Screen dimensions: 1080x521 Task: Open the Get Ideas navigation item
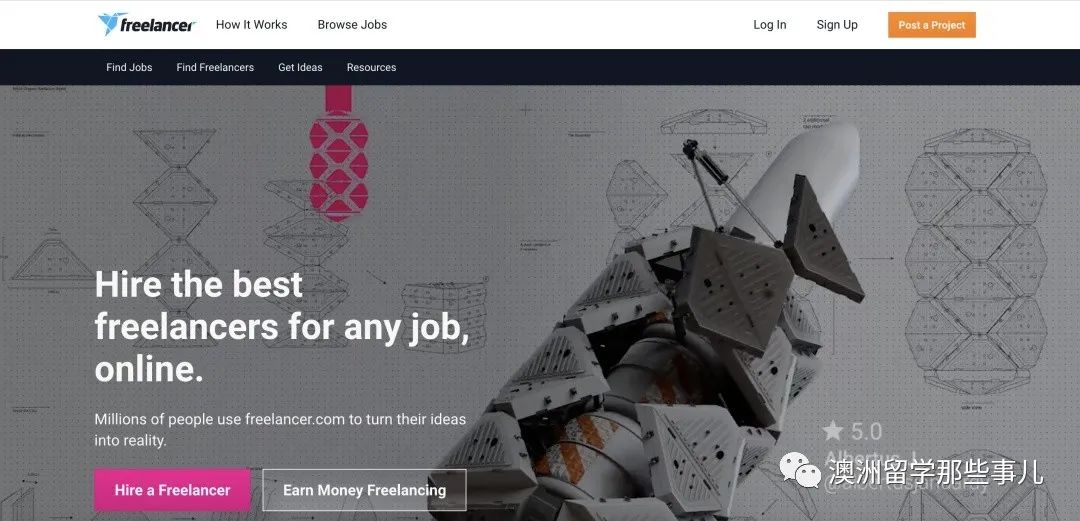[300, 68]
